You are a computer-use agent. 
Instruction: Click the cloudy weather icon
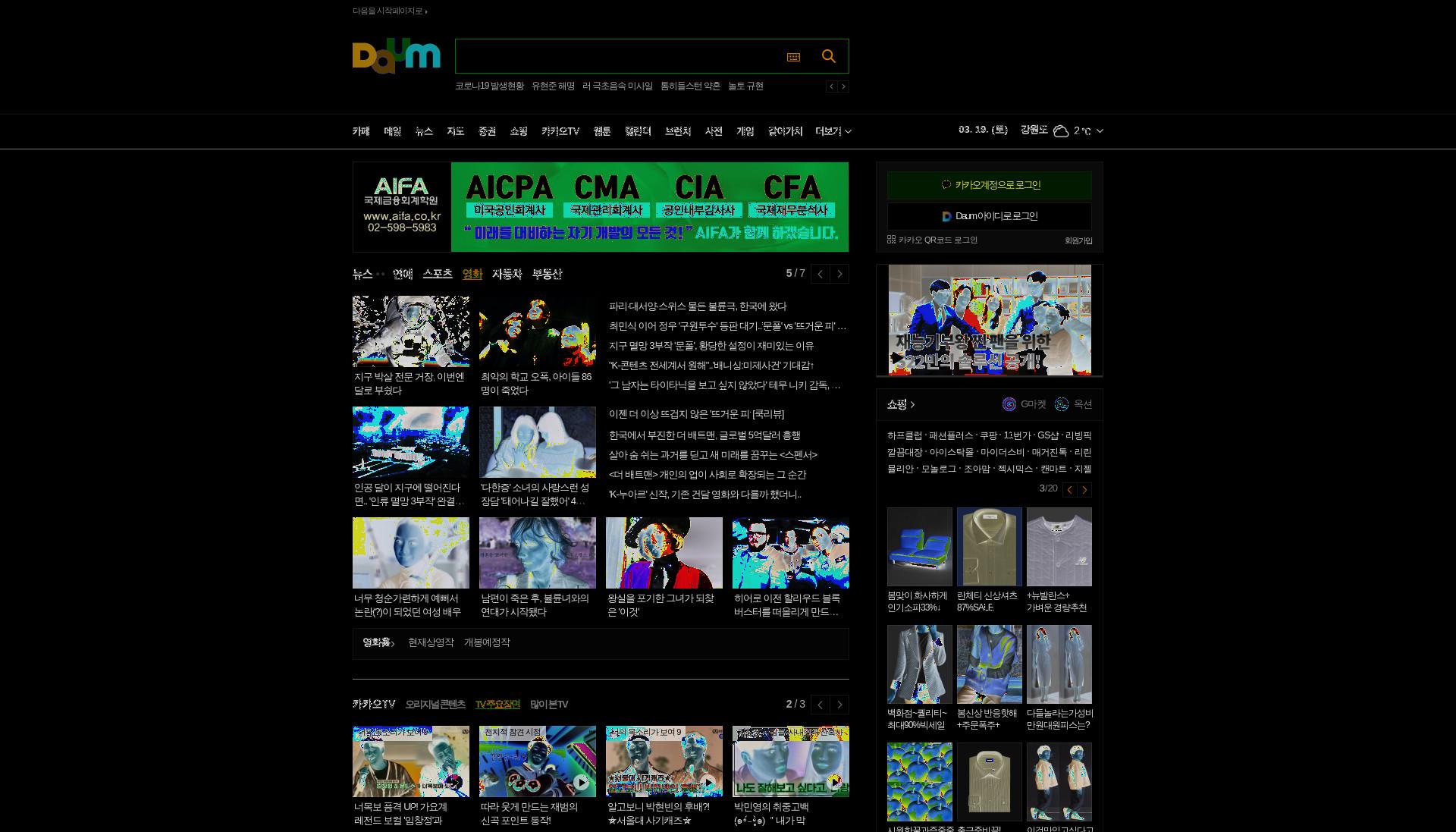[1061, 131]
